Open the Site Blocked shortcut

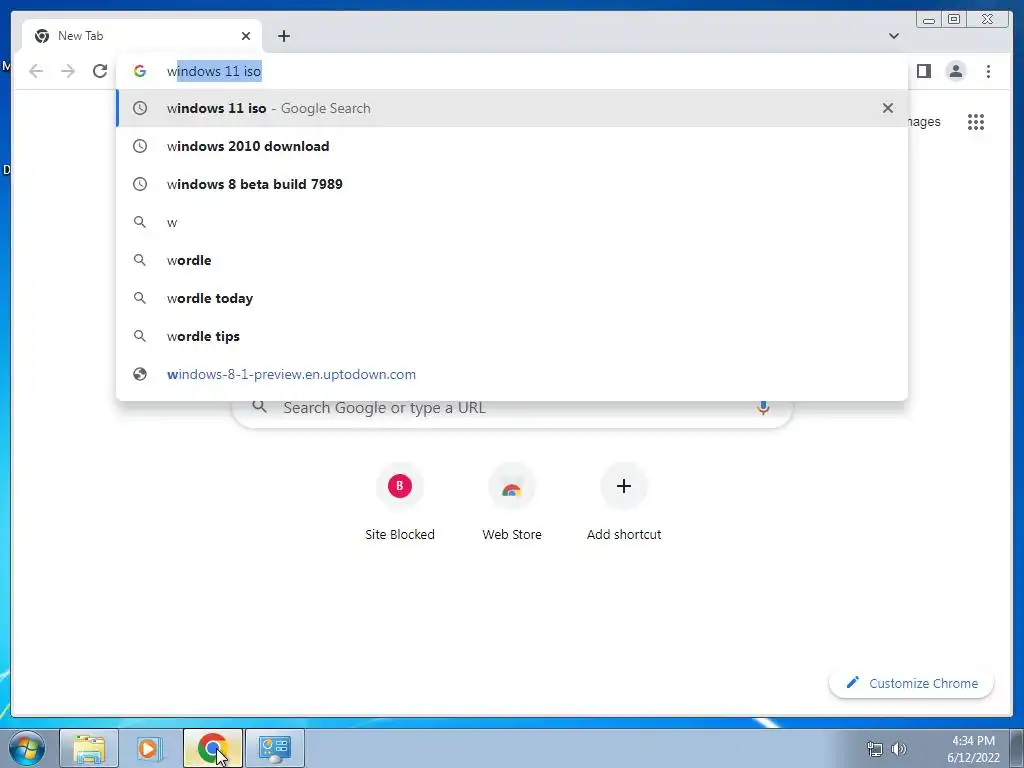pyautogui.click(x=400, y=502)
